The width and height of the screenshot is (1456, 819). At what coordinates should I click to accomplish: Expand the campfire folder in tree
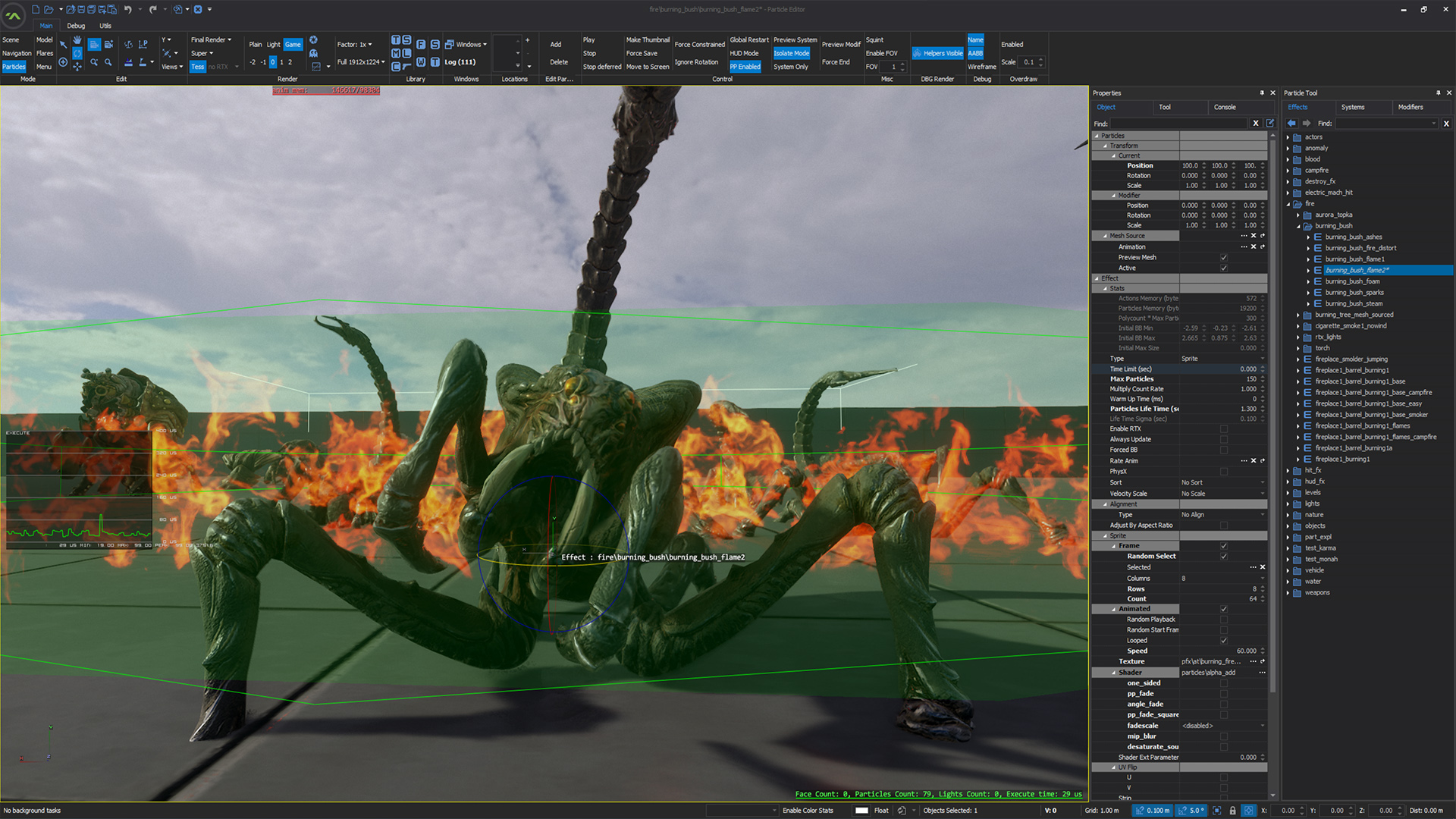(1288, 171)
